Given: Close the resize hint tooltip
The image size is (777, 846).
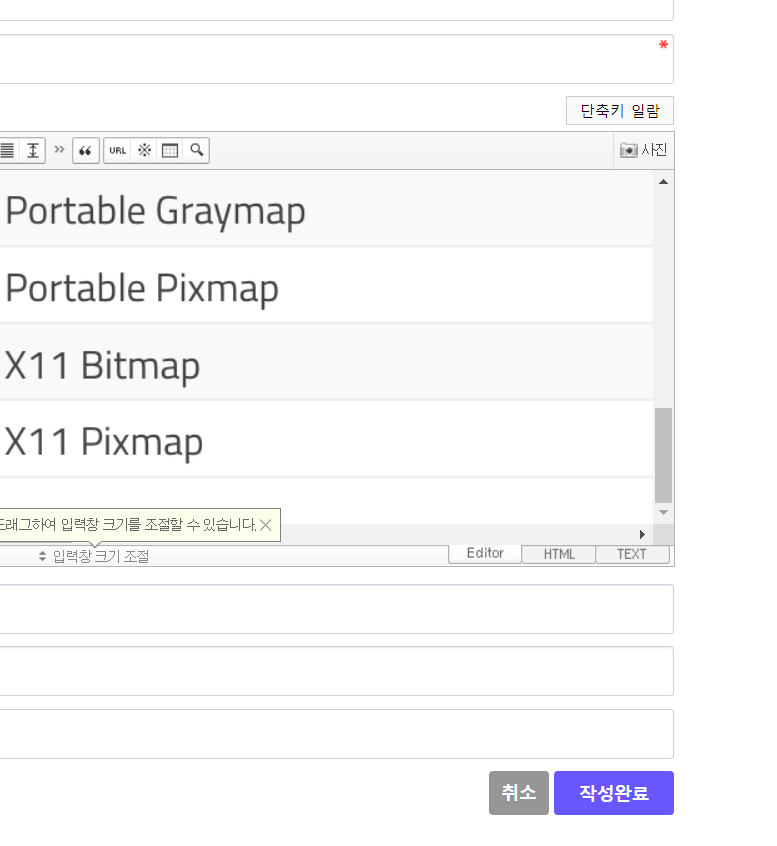Looking at the screenshot, I should [x=266, y=525].
